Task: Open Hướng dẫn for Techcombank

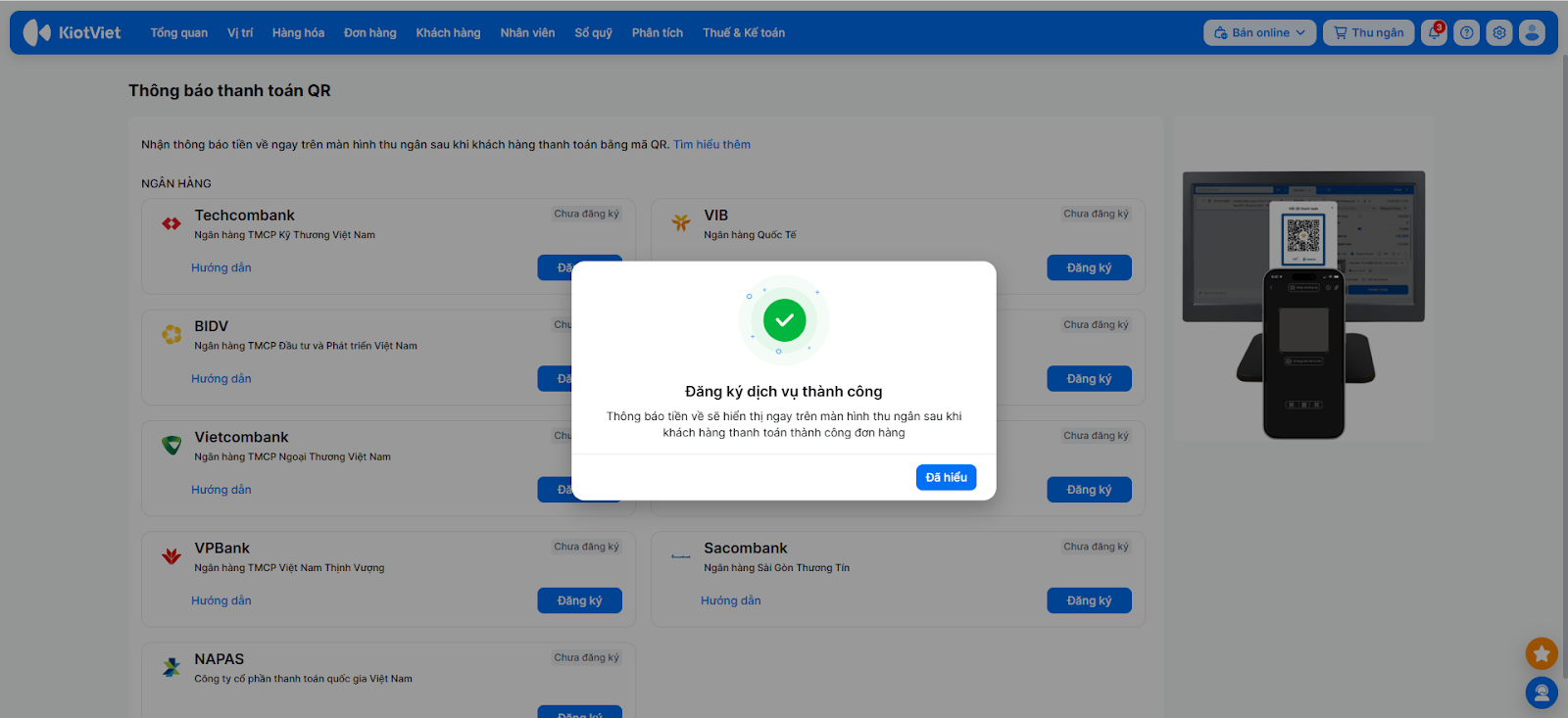Action: [221, 267]
